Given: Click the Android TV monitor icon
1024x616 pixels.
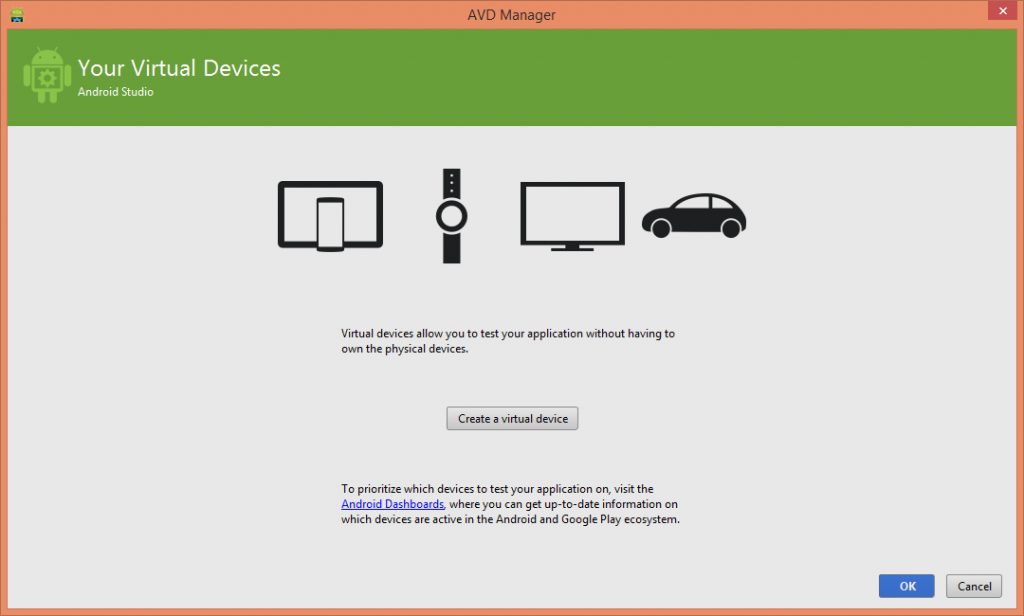Looking at the screenshot, I should [572, 216].
